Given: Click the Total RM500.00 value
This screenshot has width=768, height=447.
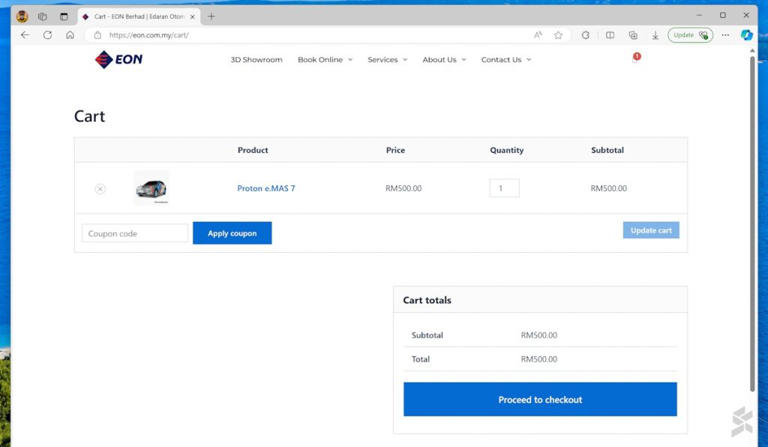Looking at the screenshot, I should click(x=539, y=359).
